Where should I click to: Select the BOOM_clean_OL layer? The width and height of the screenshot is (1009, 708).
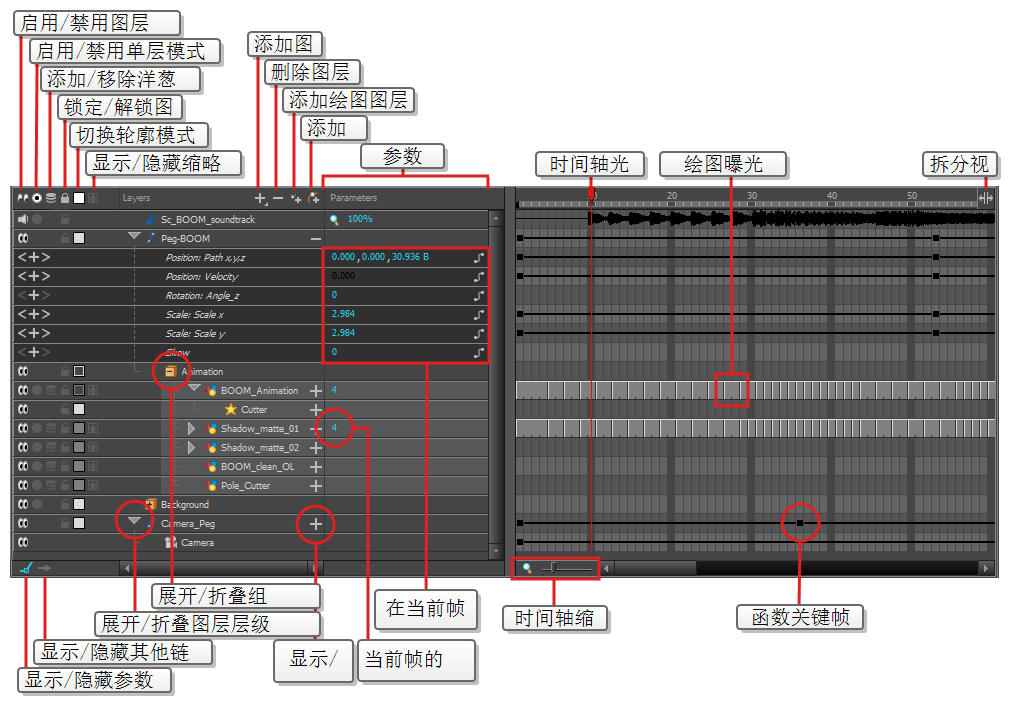[259, 467]
